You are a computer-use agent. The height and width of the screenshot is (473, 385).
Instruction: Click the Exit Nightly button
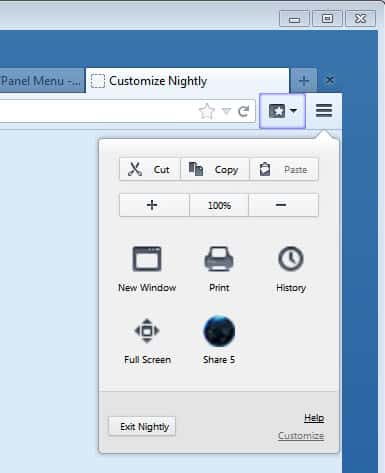(142, 426)
